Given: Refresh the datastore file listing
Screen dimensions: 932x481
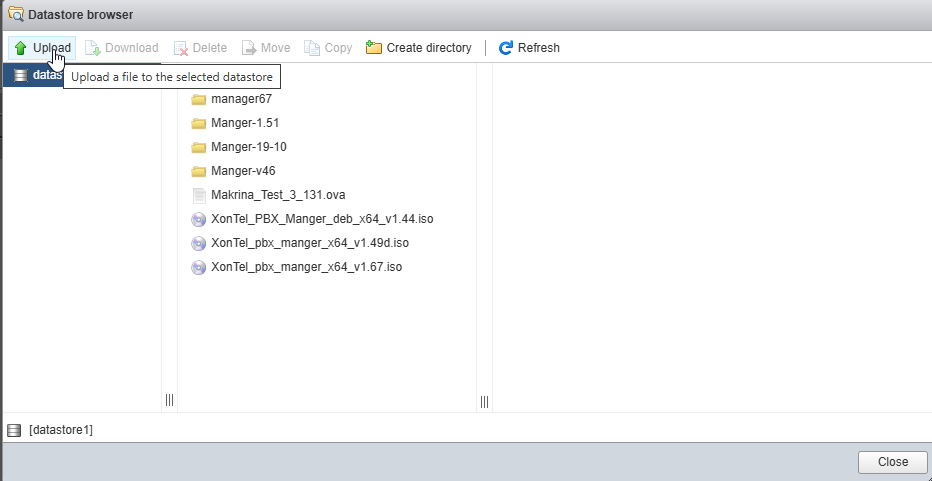Looking at the screenshot, I should (x=529, y=48).
